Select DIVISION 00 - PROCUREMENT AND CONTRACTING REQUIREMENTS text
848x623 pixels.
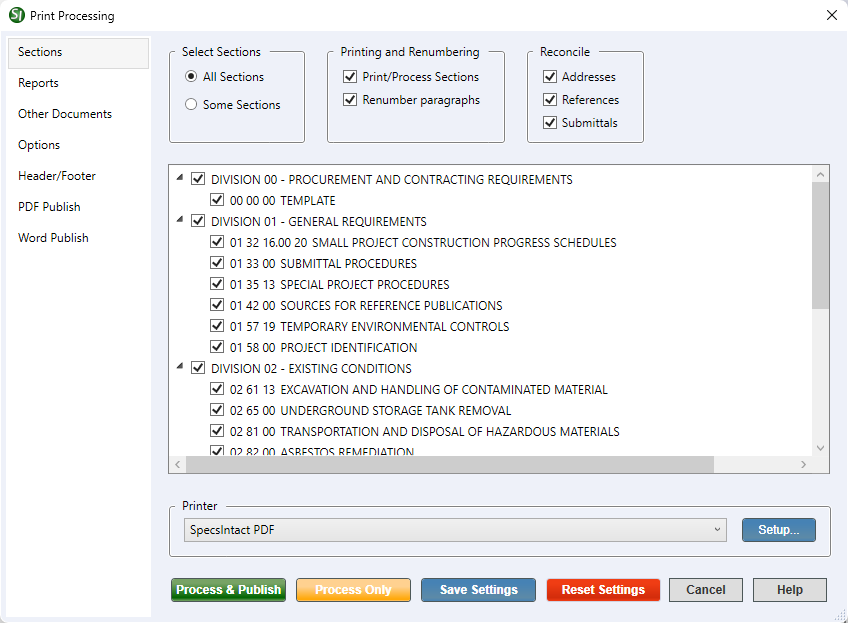tap(392, 180)
